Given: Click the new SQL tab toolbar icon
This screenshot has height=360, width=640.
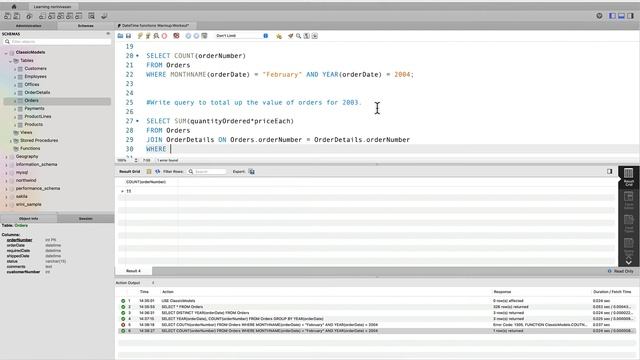Looking at the screenshot, I should pos(7,16).
